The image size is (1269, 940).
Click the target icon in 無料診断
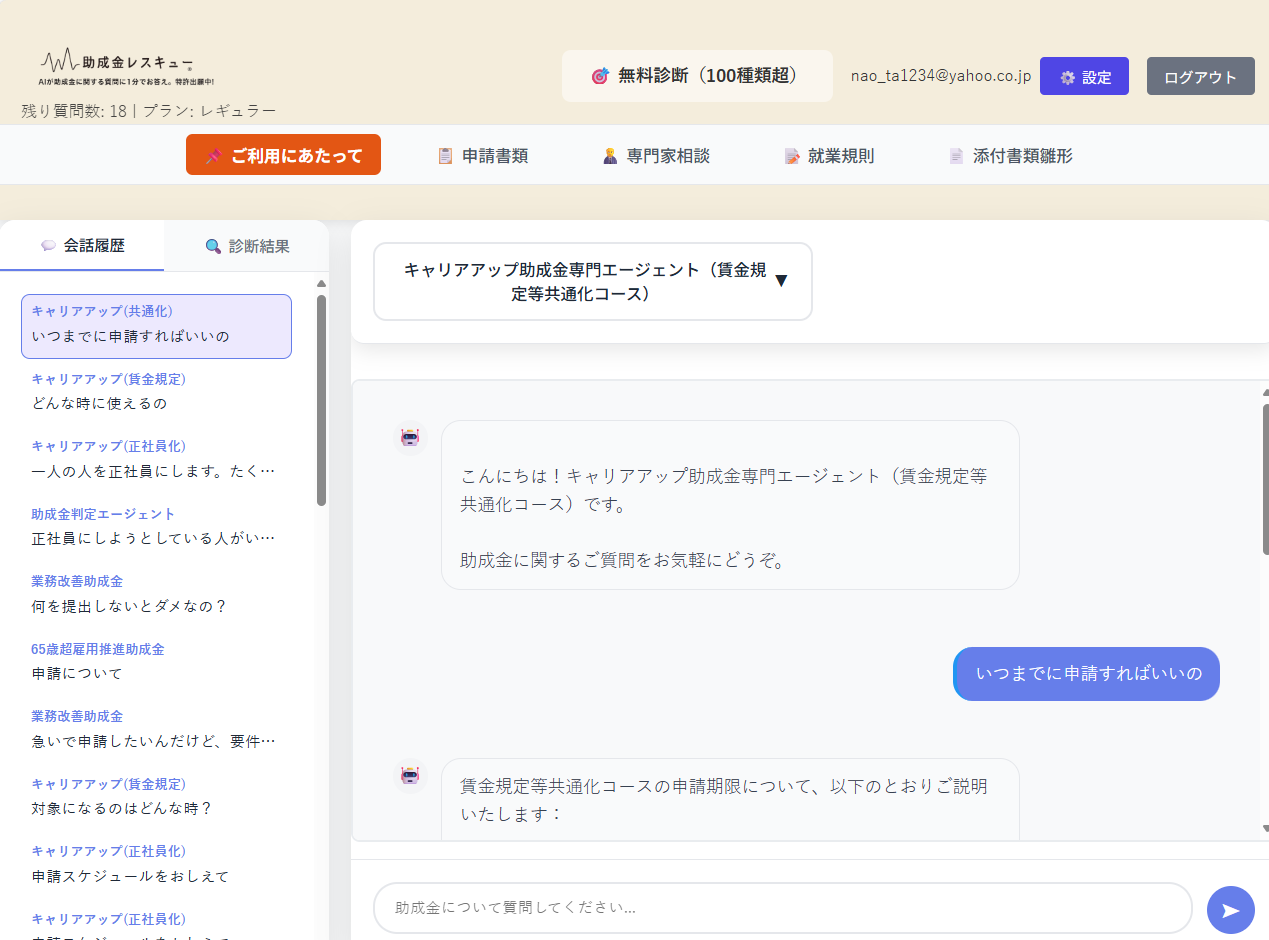click(600, 76)
